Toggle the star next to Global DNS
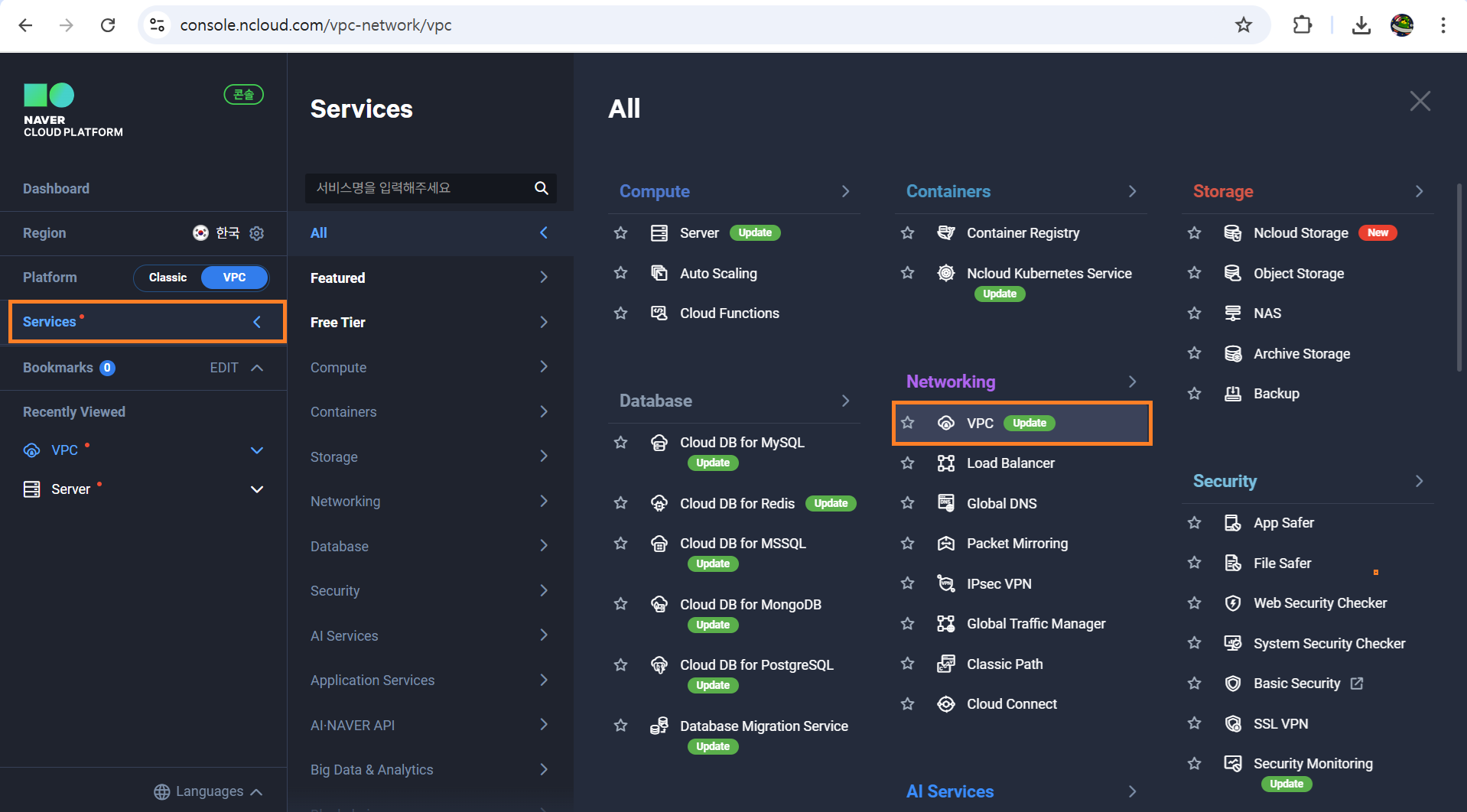 point(907,503)
